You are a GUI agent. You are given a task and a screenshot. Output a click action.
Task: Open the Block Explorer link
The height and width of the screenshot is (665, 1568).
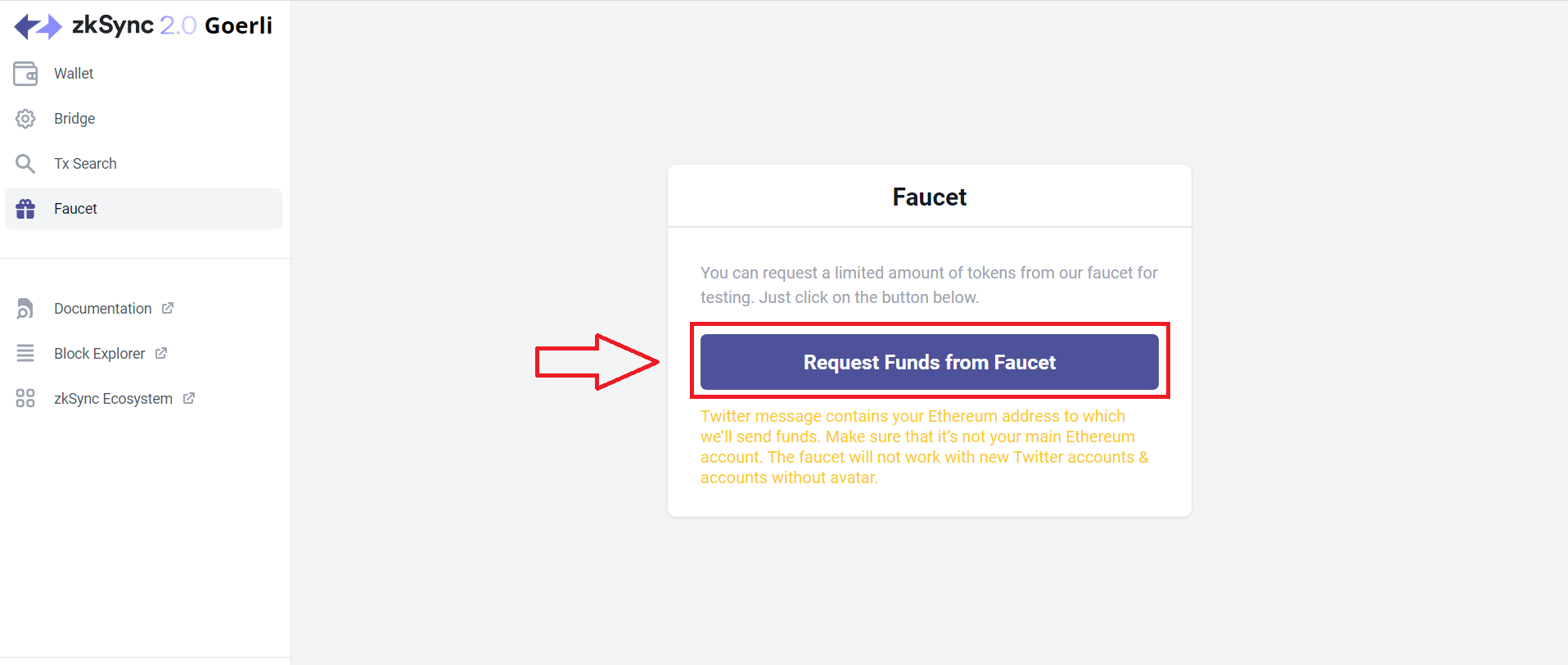tap(99, 354)
